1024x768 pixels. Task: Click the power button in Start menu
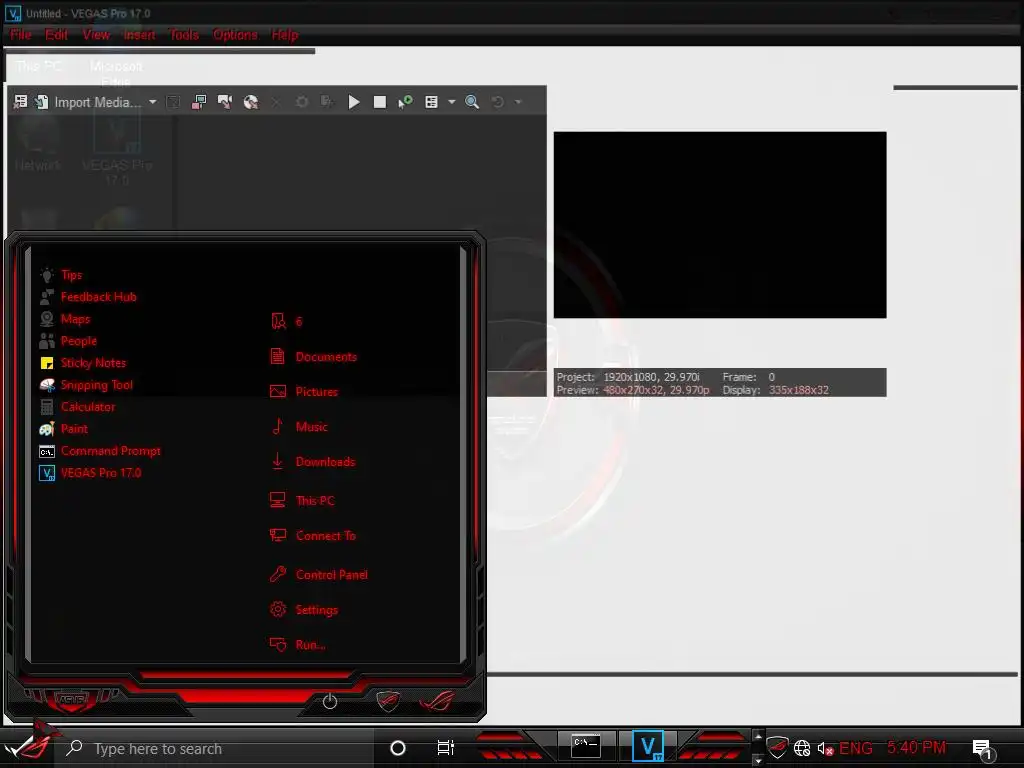pos(330,701)
